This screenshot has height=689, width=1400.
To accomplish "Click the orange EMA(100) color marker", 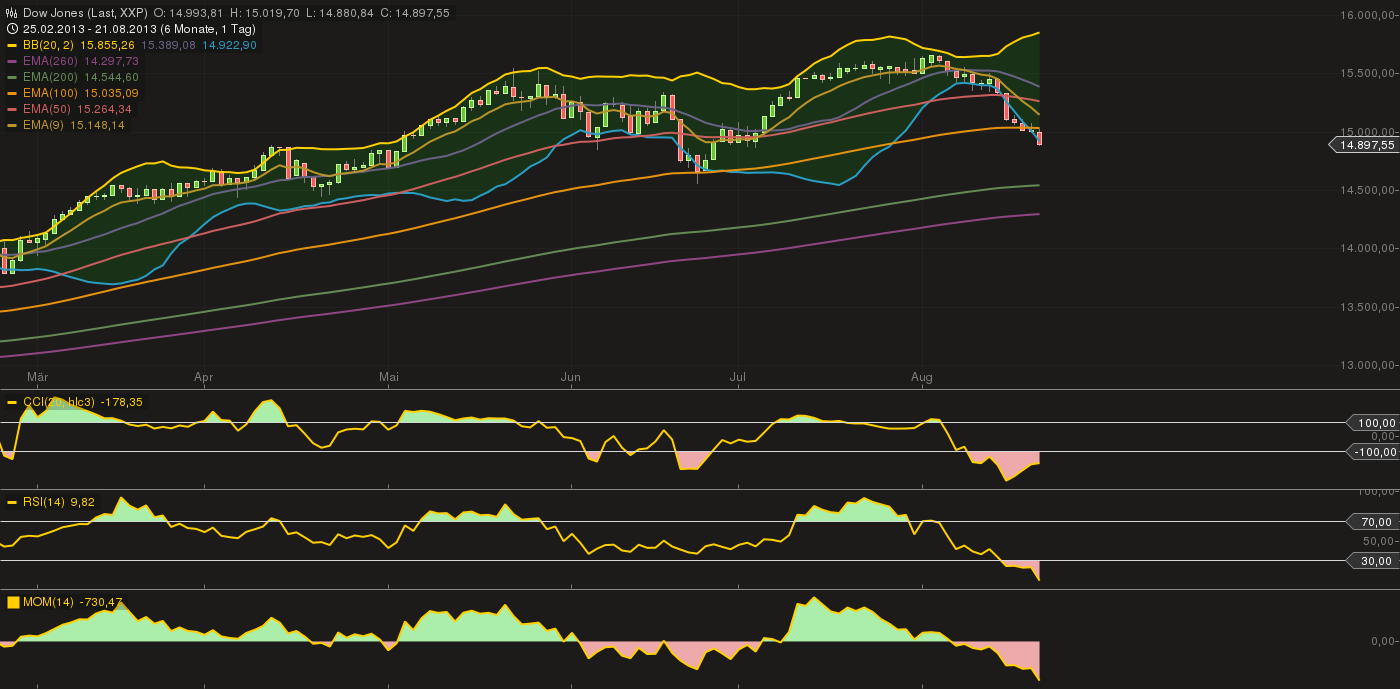I will coord(12,93).
